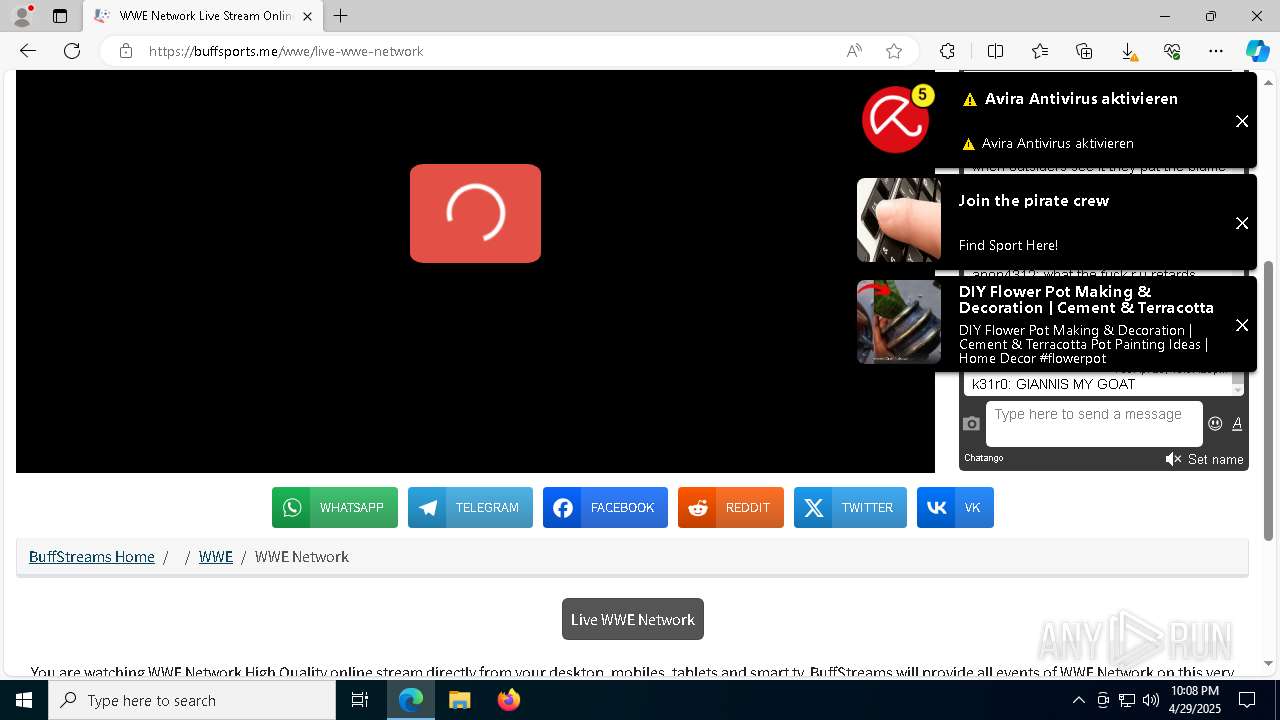This screenshot has width=1280, height=720.
Task: Open Downloads icon in toolbar
Action: tap(1128, 51)
